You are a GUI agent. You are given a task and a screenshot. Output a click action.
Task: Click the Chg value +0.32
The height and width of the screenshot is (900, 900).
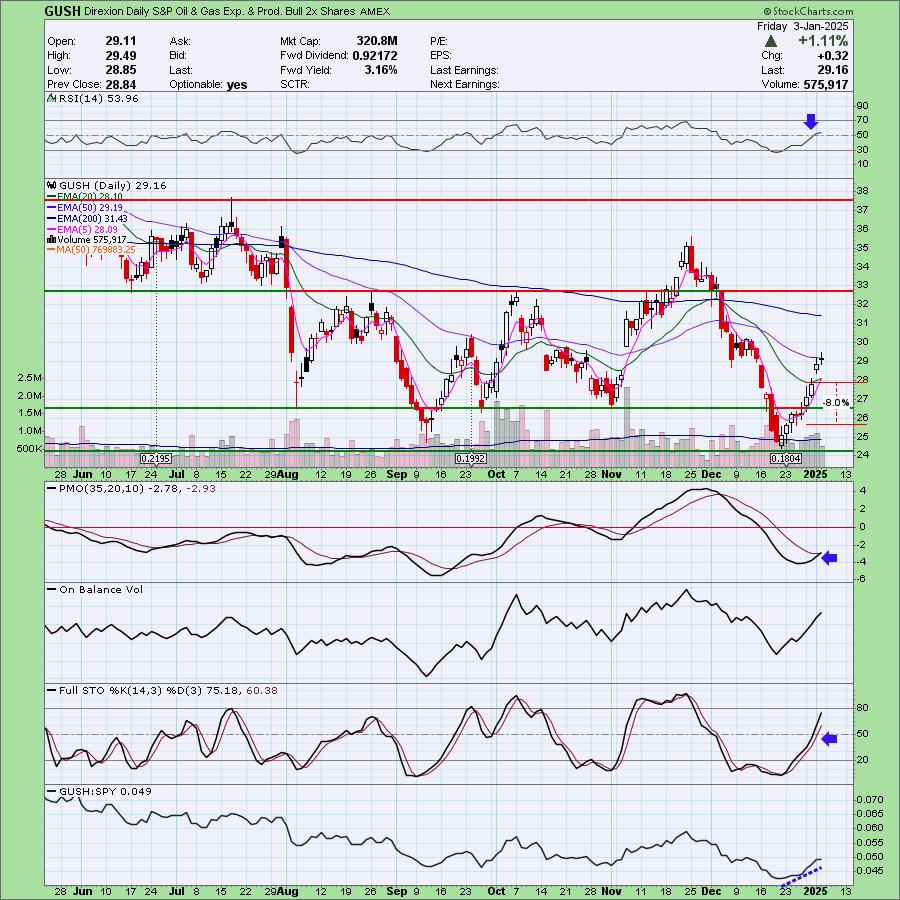[x=834, y=56]
